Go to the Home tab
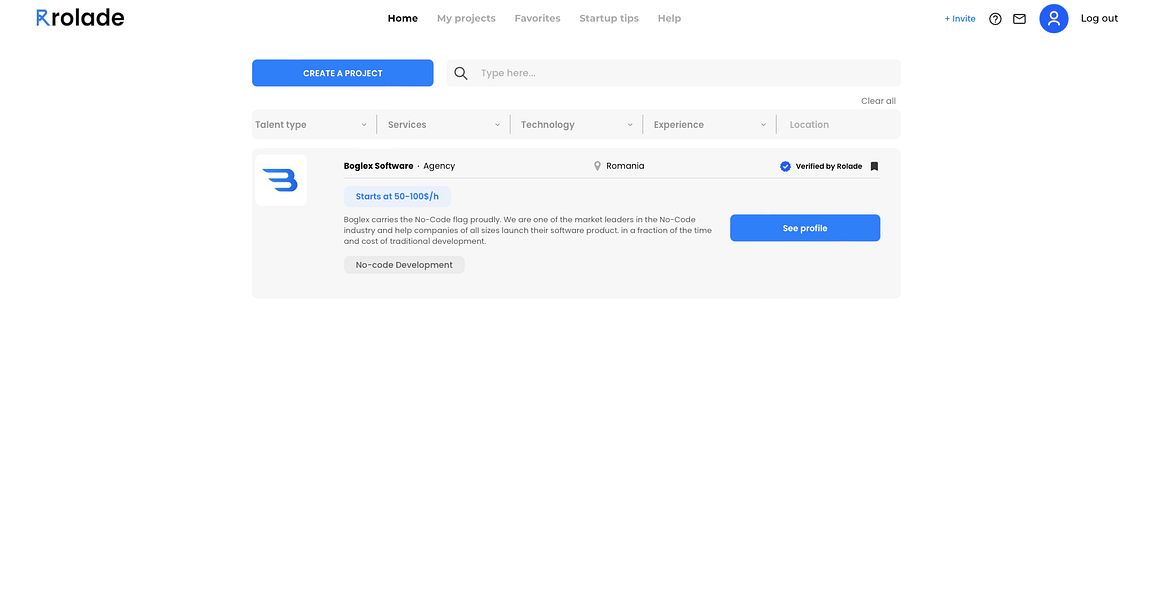1153x600 pixels. (x=402, y=18)
